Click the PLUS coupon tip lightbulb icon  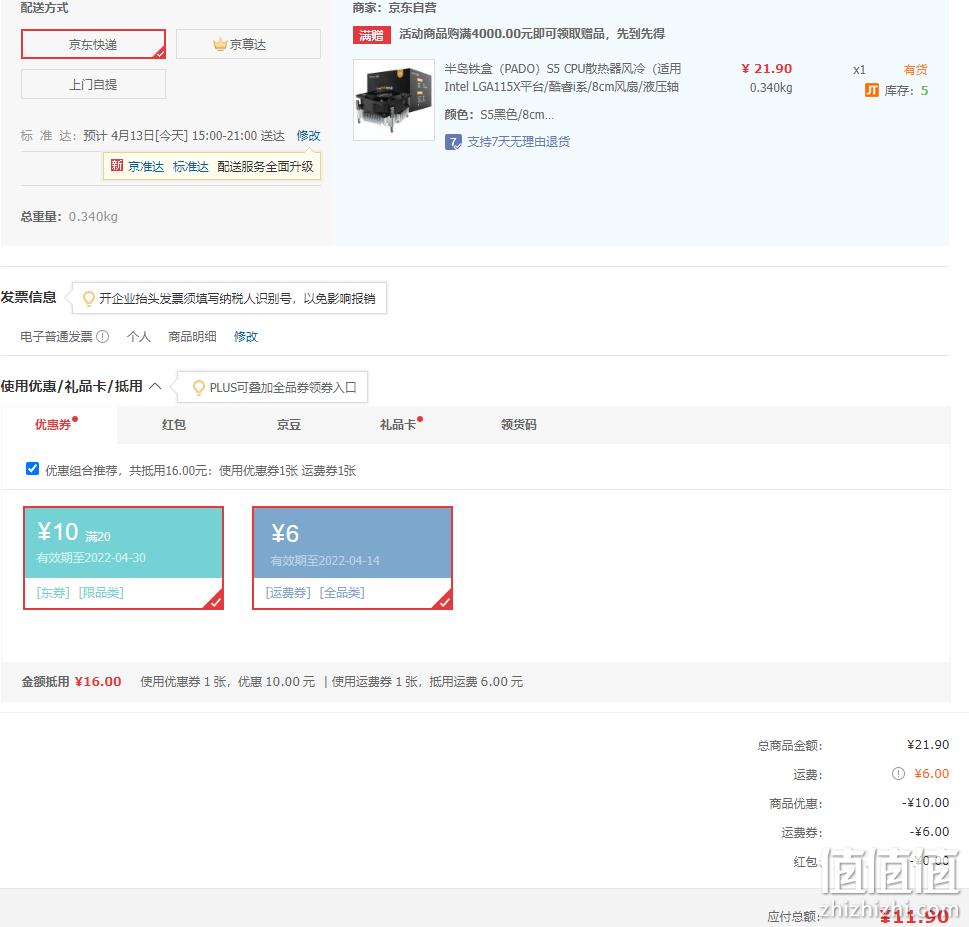point(198,387)
